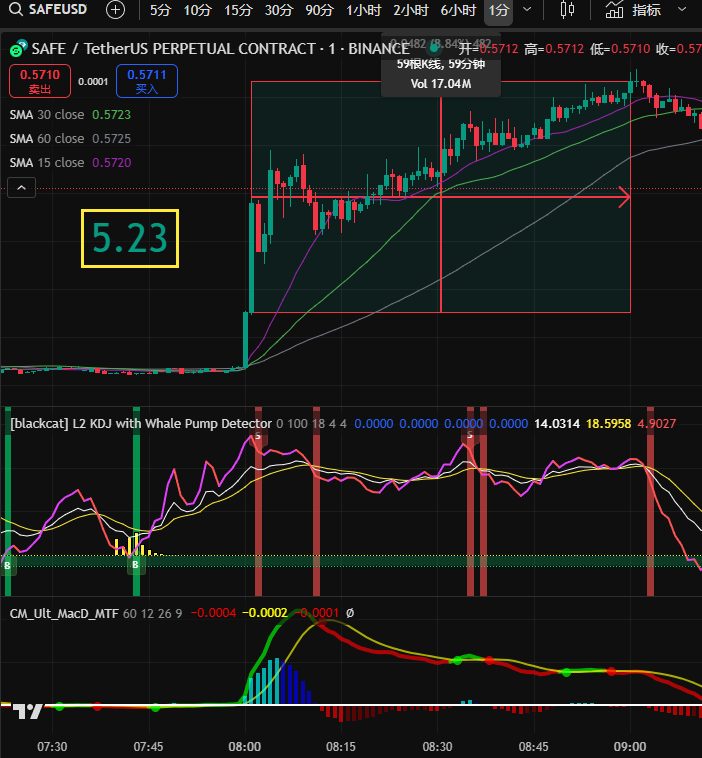702x758 pixels.
Task: Click the 08:30 time axis label
Action: tap(437, 747)
